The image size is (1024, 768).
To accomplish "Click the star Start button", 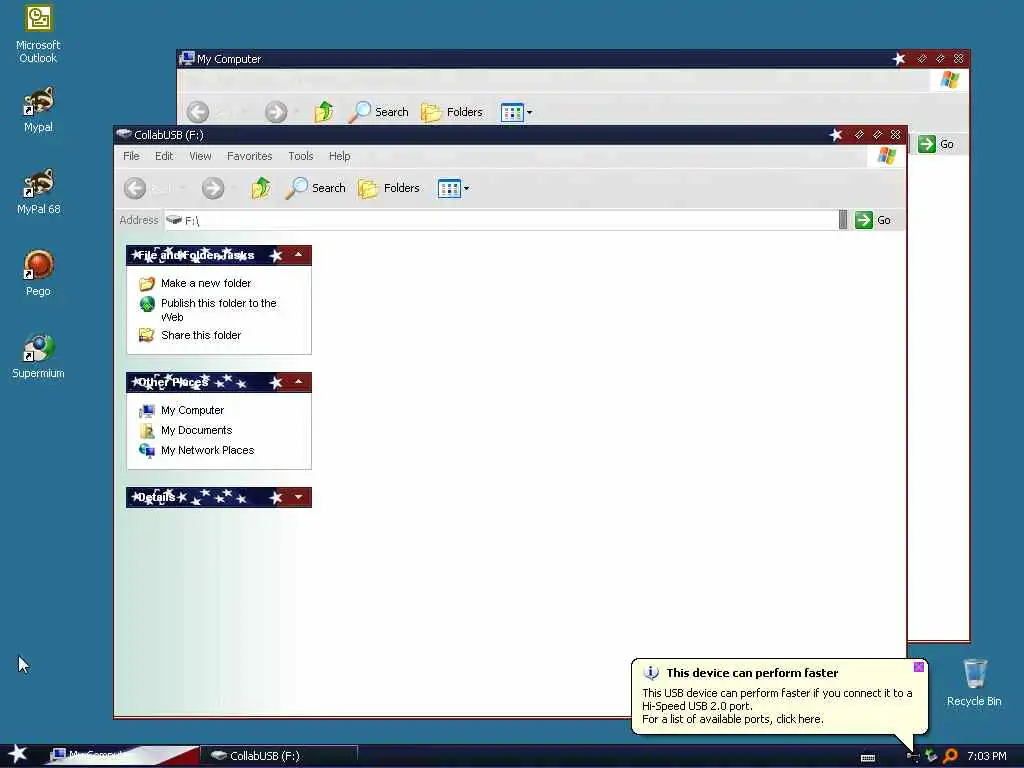I will (18, 754).
